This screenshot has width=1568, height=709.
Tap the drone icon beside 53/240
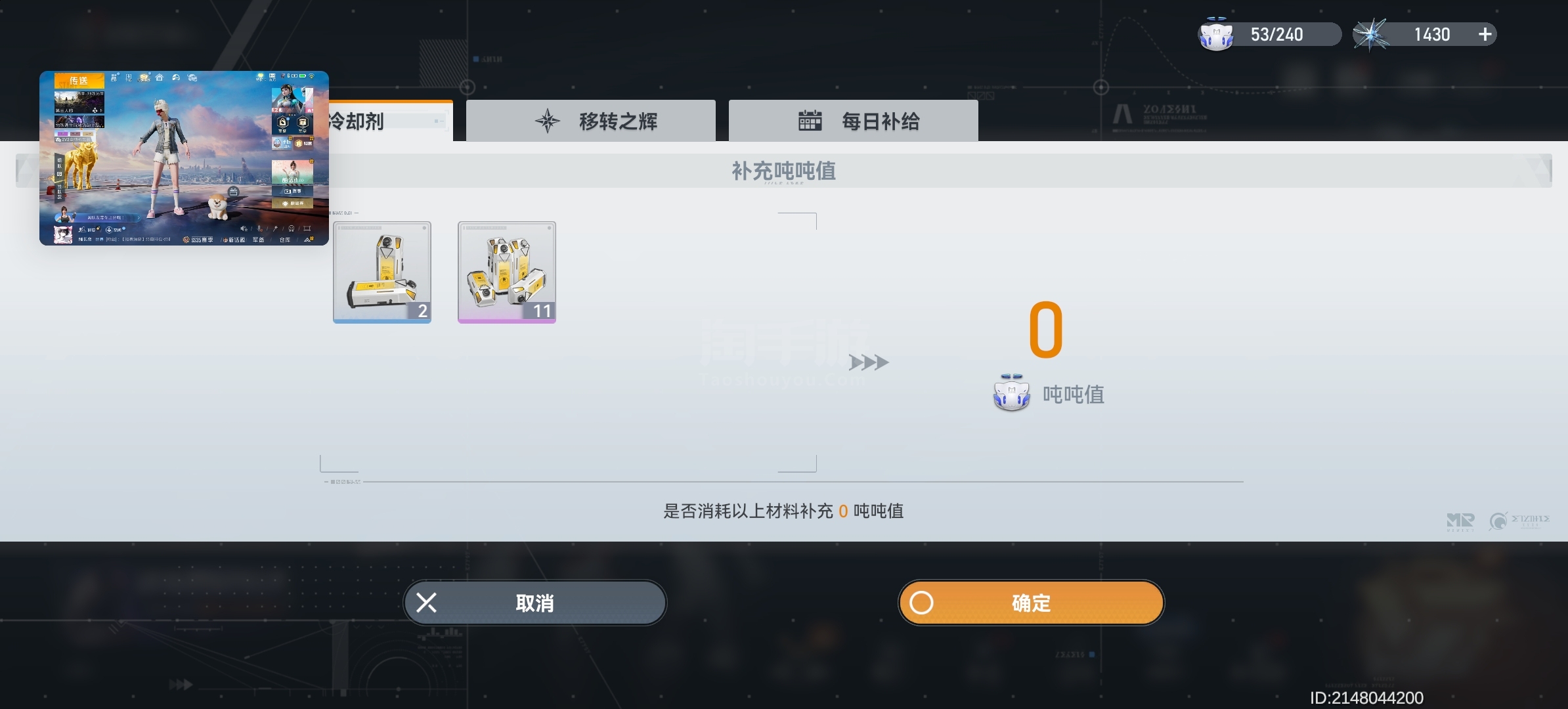1216,34
